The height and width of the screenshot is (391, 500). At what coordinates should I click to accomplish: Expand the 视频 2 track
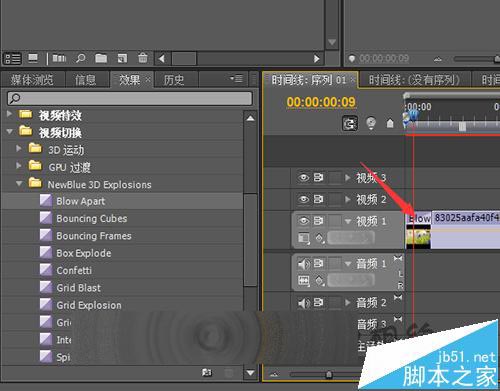[348, 199]
